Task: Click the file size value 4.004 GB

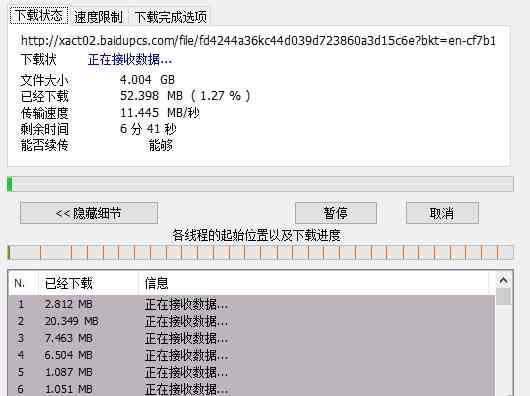Action: [x=147, y=80]
